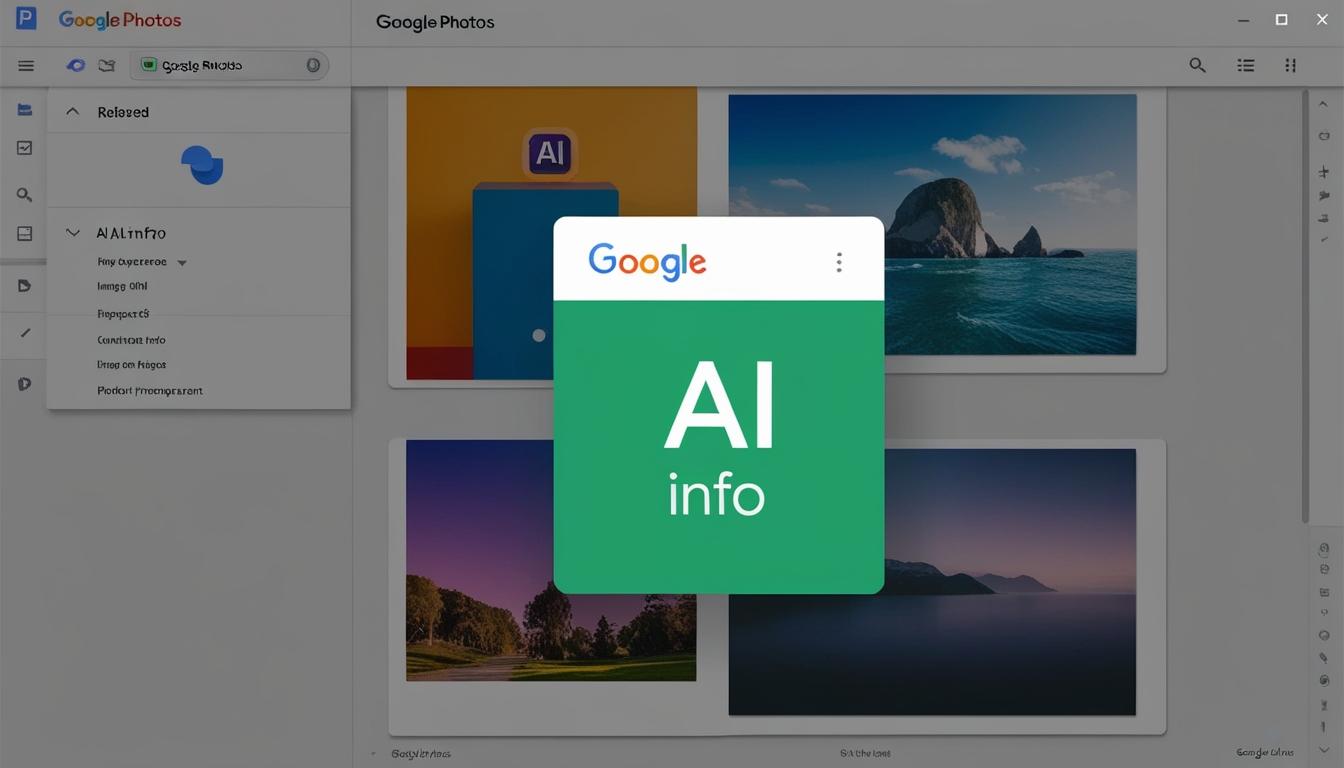Click the blue overlapping circles icon in the panel

coord(202,164)
